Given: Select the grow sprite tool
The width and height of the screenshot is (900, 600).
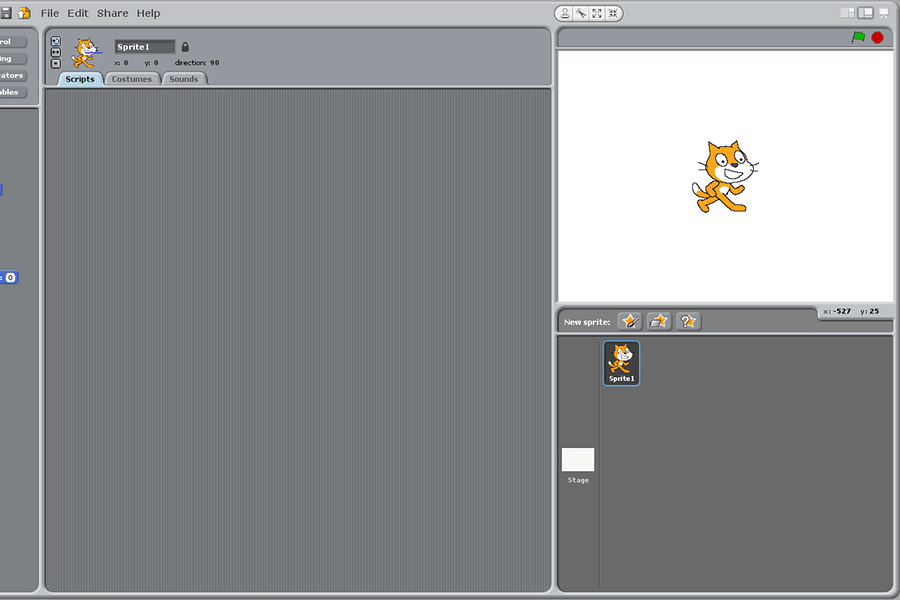Looking at the screenshot, I should pos(595,13).
